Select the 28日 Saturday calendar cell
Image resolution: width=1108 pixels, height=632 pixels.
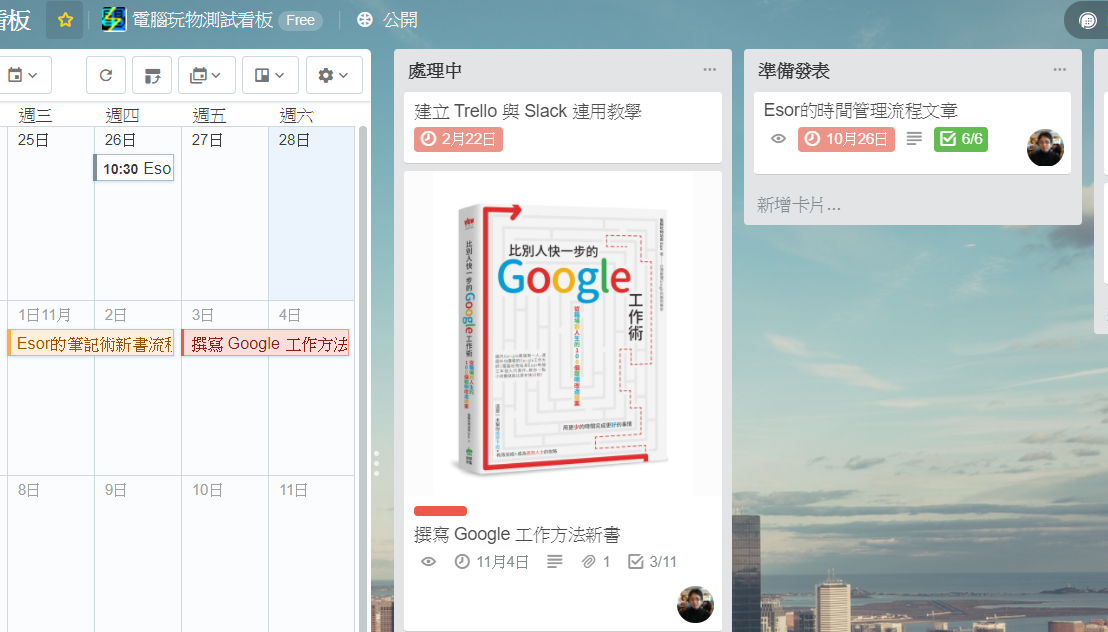(312, 213)
